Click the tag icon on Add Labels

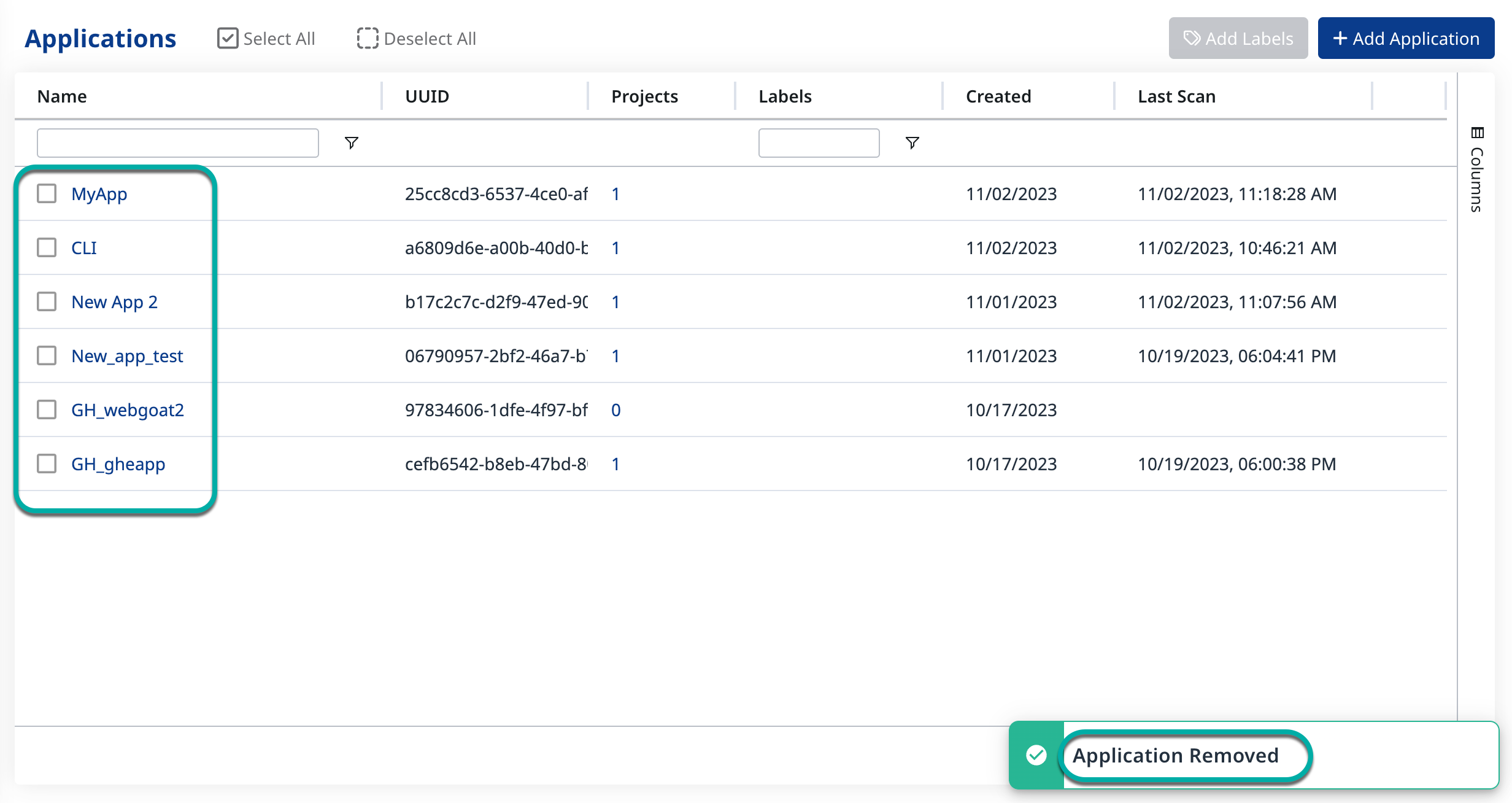(x=1192, y=38)
